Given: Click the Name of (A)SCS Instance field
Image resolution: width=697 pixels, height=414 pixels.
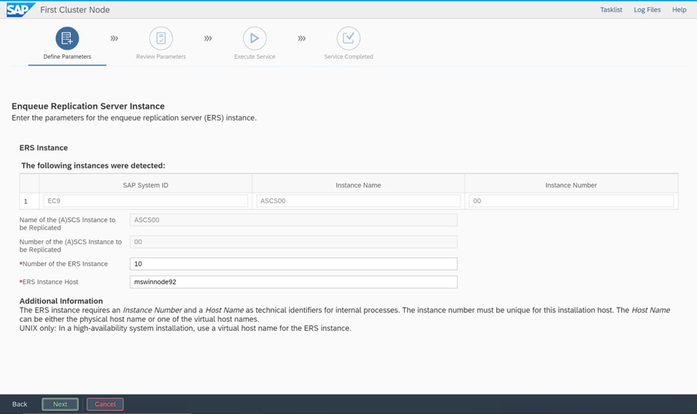Looking at the screenshot, I should (x=293, y=220).
